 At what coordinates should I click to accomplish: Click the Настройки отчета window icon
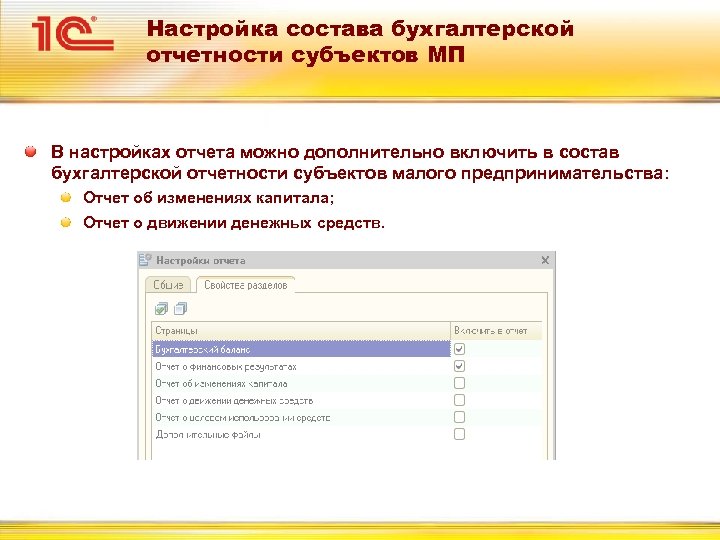(146, 260)
